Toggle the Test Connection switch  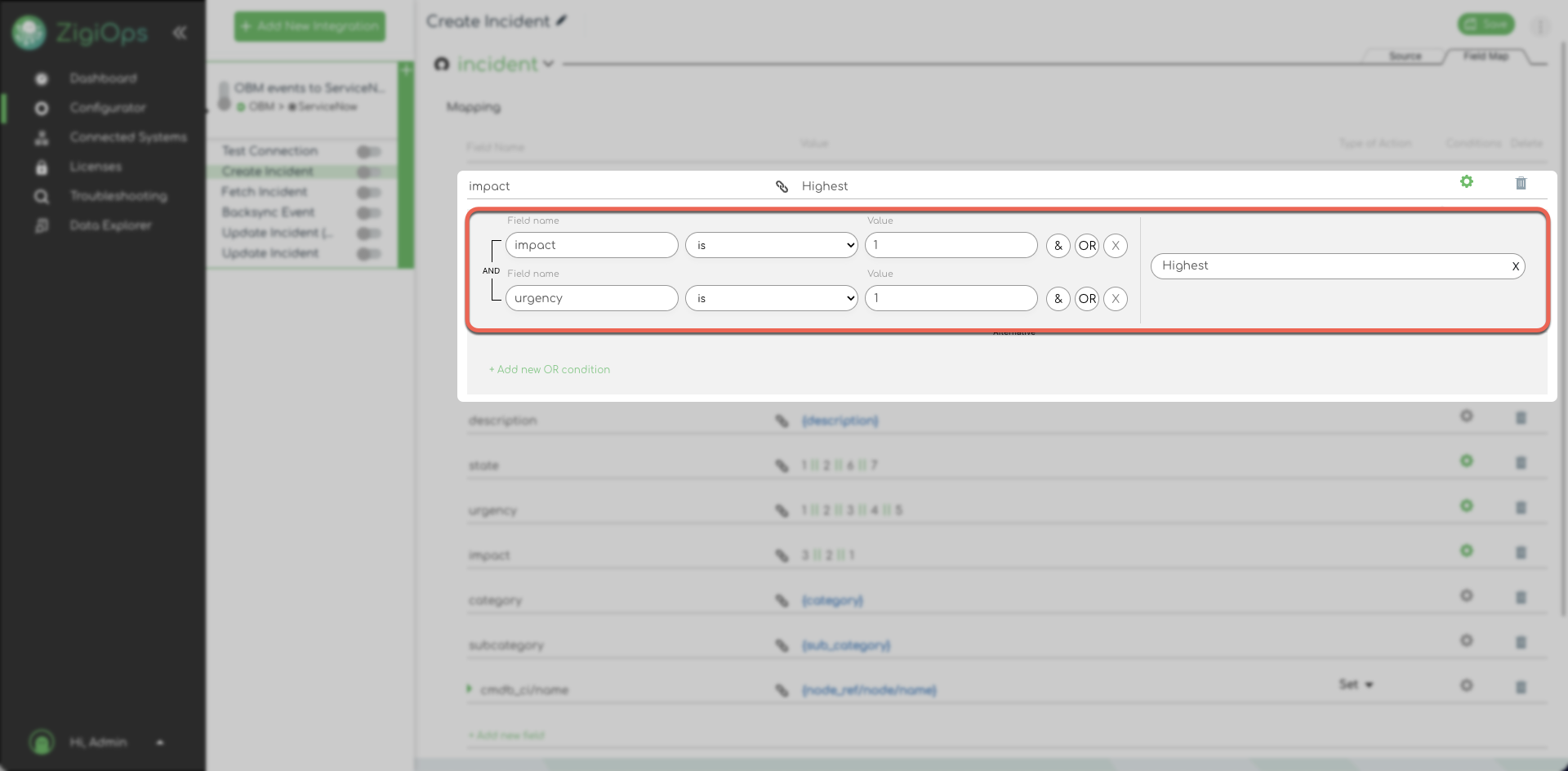pyautogui.click(x=368, y=152)
